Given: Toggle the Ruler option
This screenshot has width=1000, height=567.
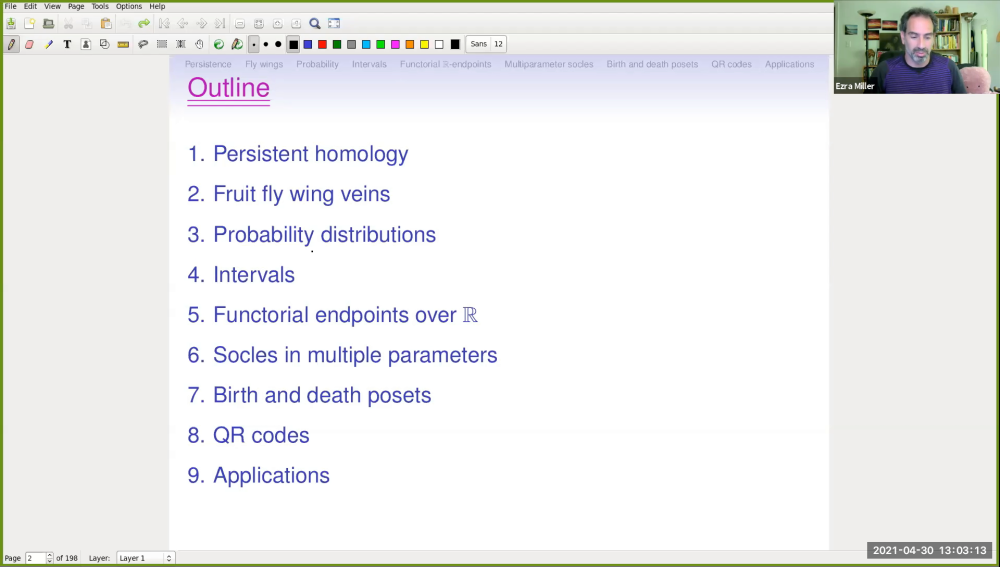Looking at the screenshot, I should click(x=124, y=44).
